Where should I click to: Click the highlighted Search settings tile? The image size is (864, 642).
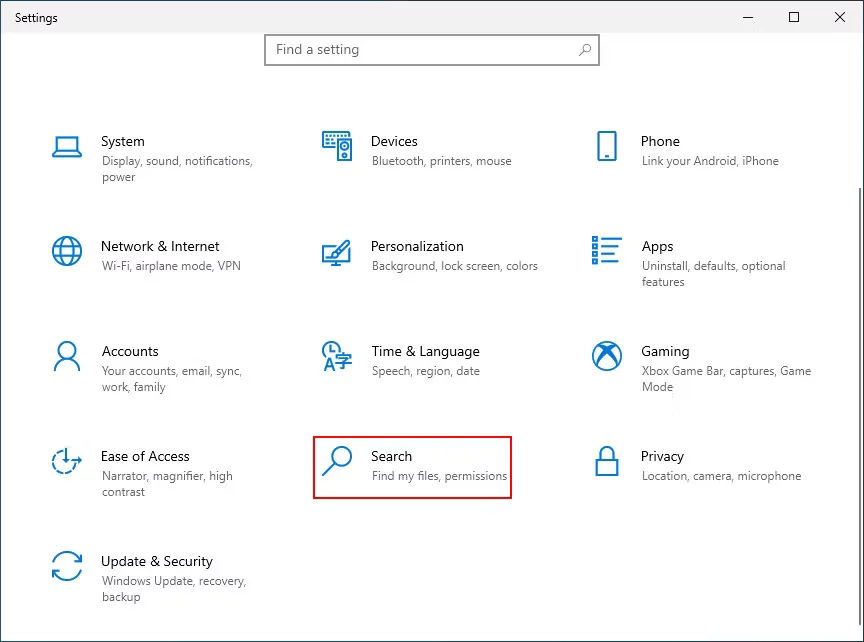[412, 465]
